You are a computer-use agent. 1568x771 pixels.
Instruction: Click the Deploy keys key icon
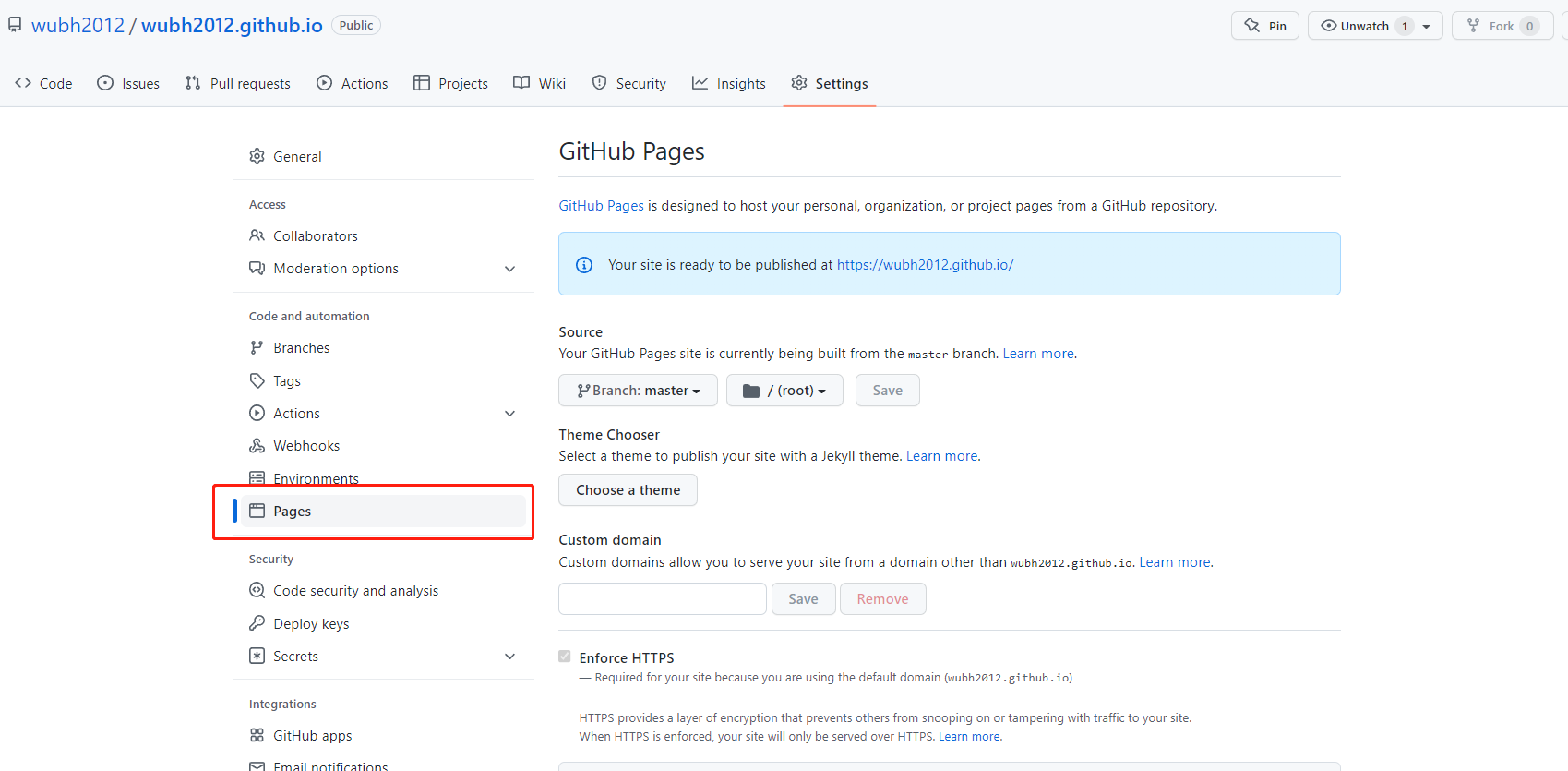tap(257, 623)
